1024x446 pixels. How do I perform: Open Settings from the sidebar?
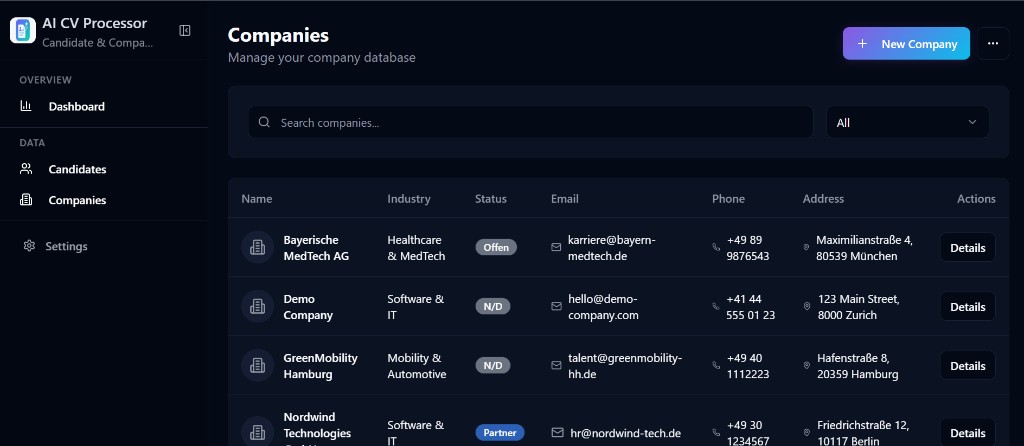click(x=55, y=246)
